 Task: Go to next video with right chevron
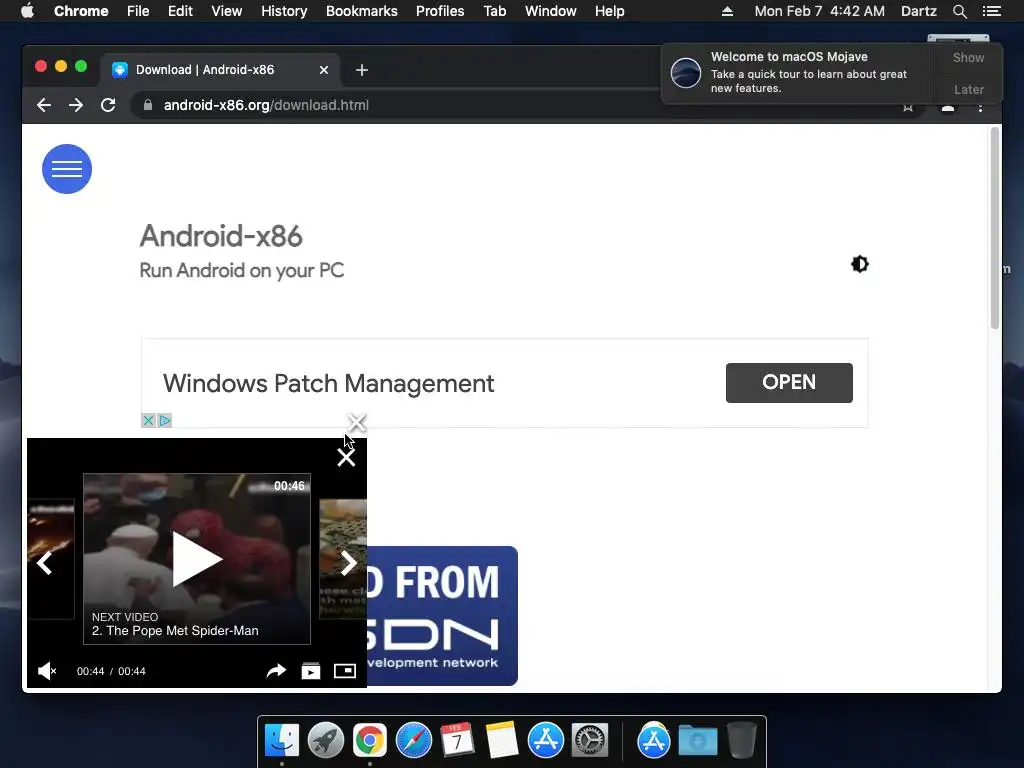pyautogui.click(x=349, y=563)
